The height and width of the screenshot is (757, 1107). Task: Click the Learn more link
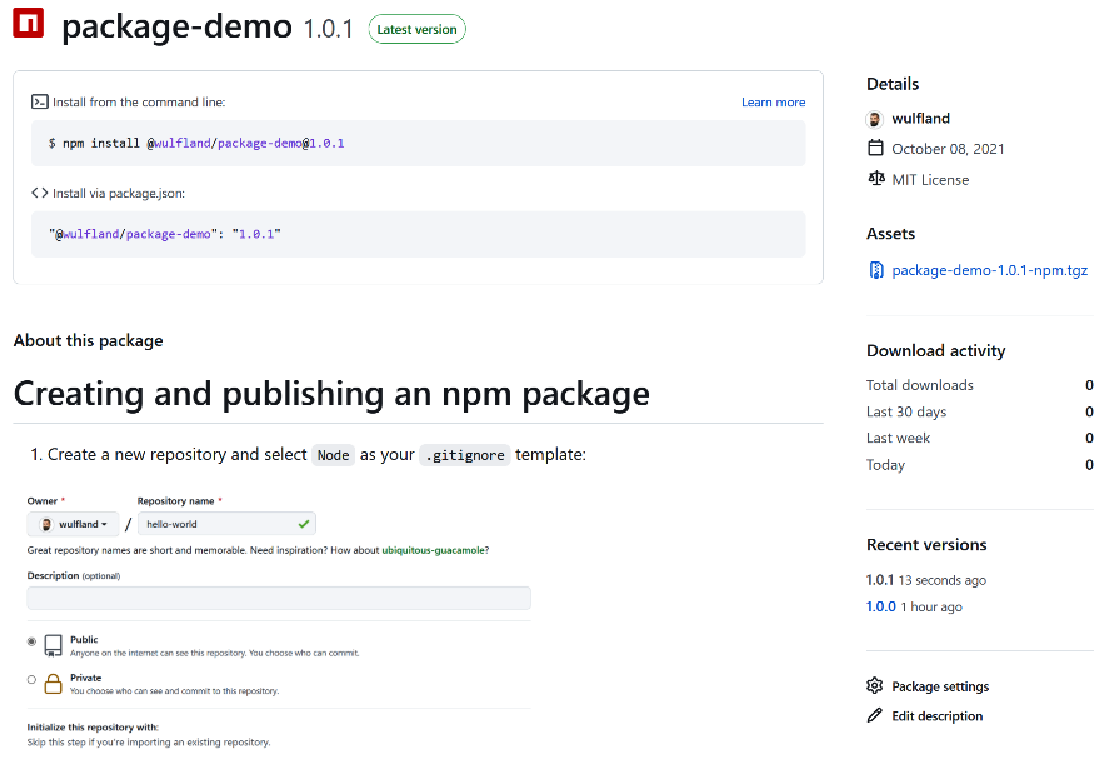click(x=773, y=102)
